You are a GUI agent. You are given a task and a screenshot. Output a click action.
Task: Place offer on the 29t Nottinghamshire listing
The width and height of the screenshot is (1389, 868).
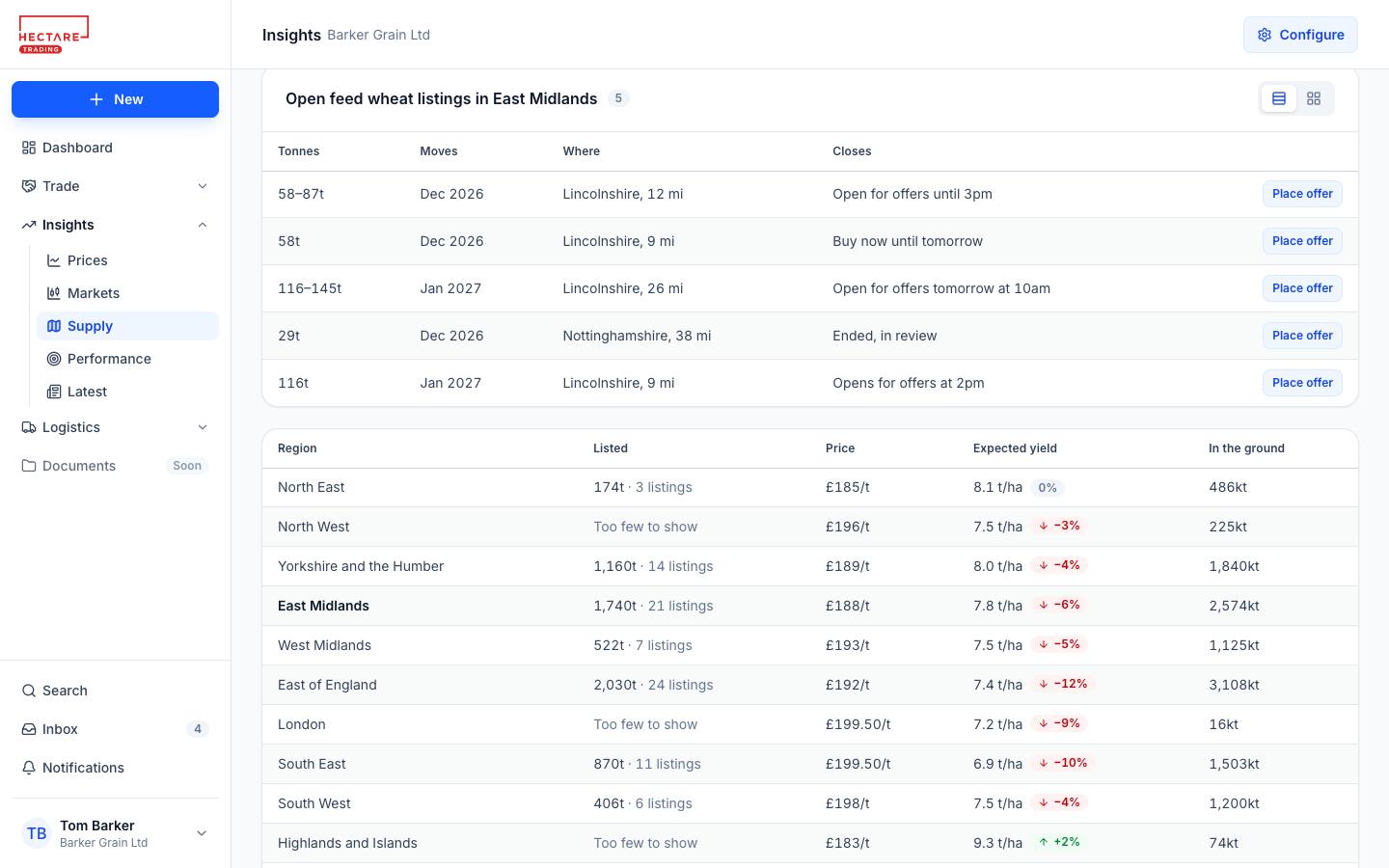tap(1302, 336)
